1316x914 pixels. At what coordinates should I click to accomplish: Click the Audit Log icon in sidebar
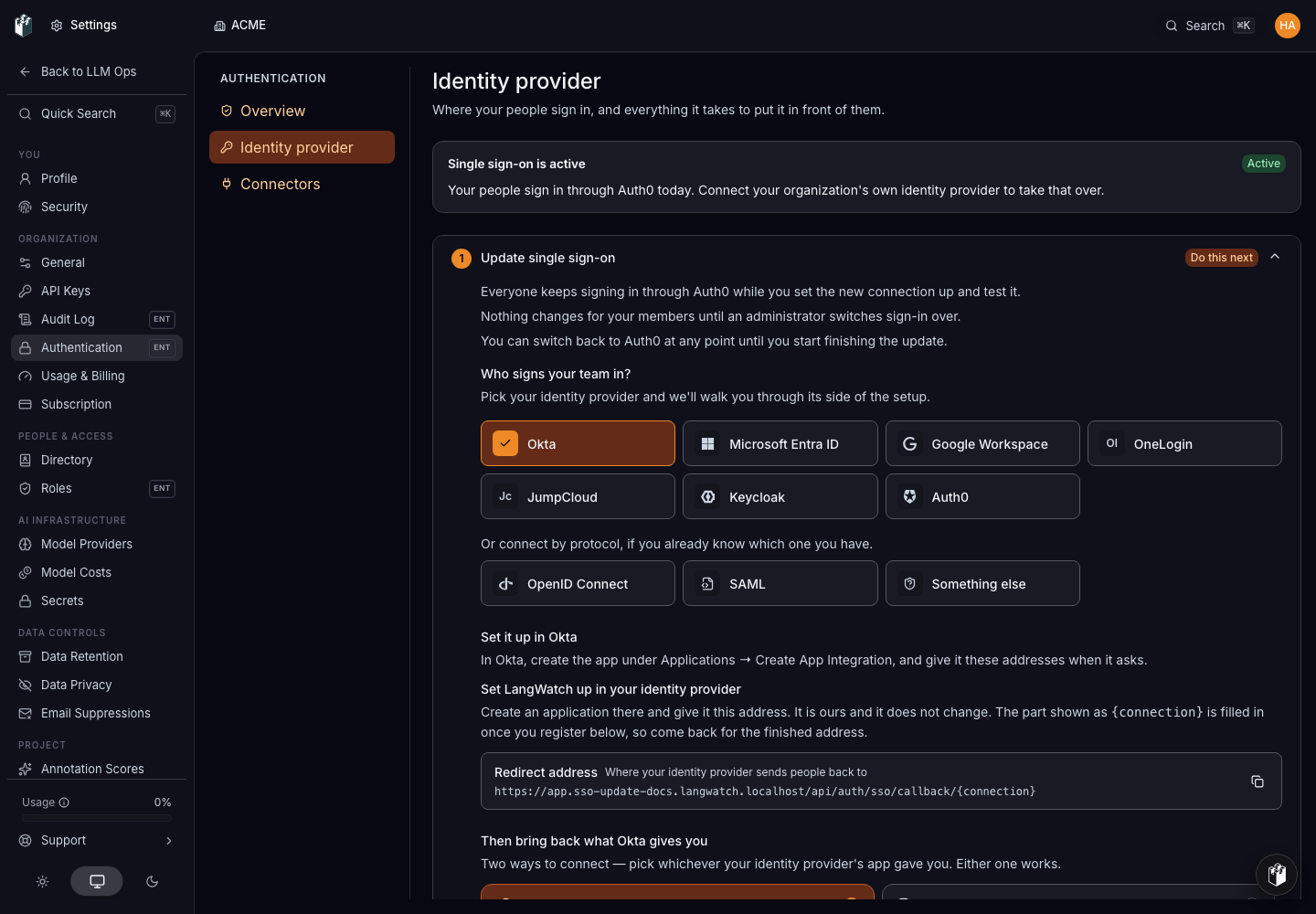coord(26,319)
